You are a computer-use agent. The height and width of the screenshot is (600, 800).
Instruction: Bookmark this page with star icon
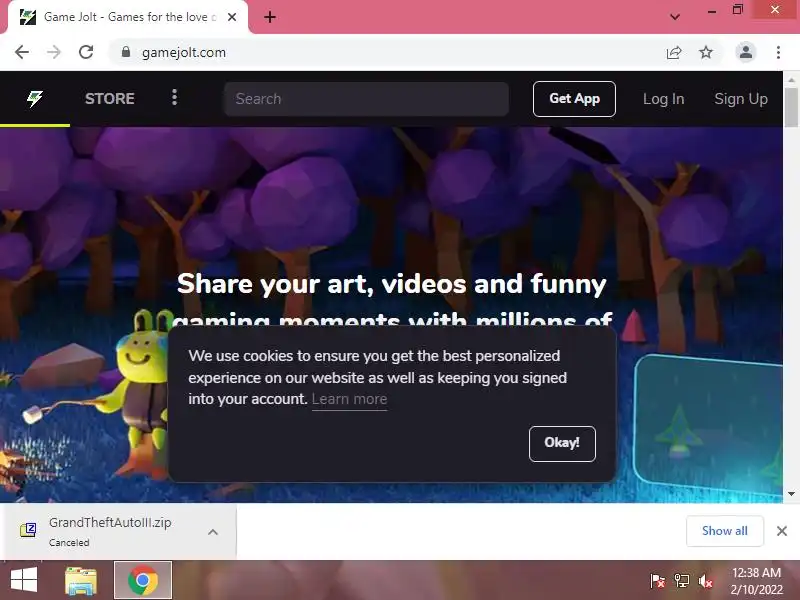click(706, 52)
